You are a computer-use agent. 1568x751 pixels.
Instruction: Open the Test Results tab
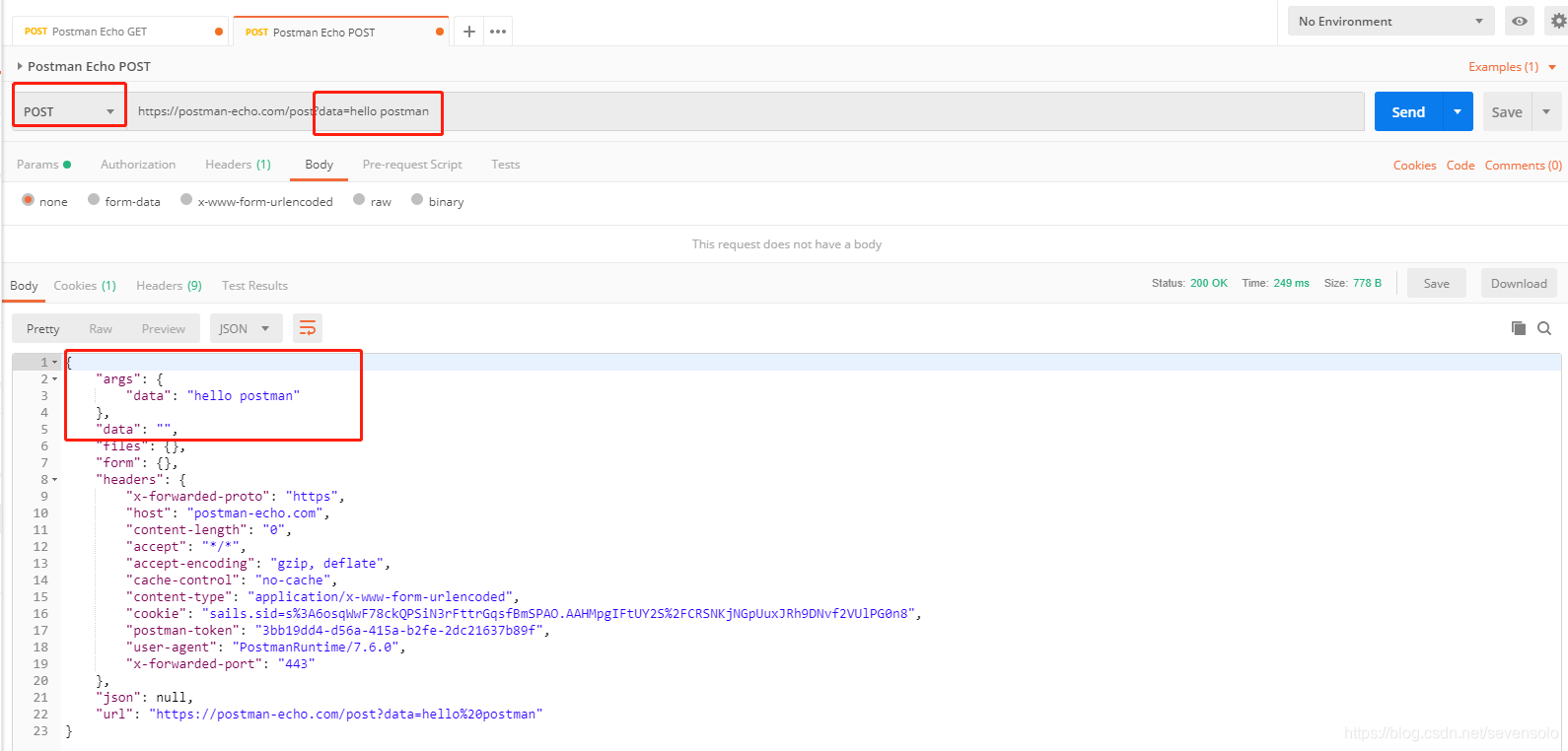(254, 286)
